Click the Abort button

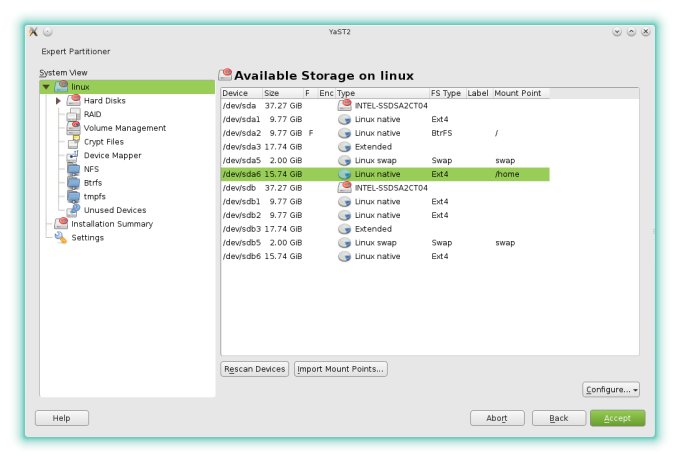(x=497, y=418)
